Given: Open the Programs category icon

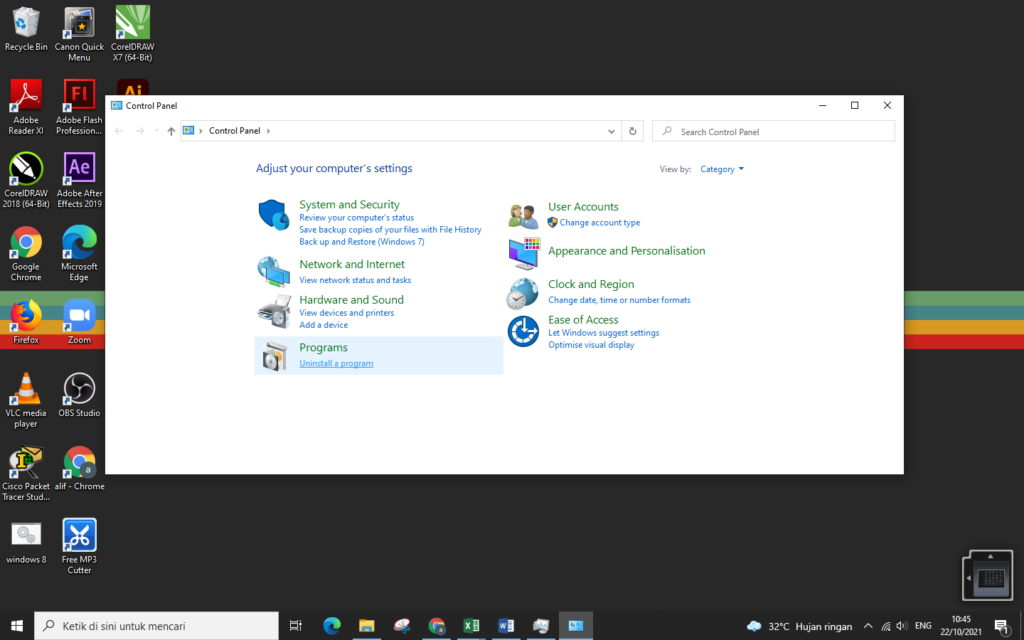Looking at the screenshot, I should 273,355.
